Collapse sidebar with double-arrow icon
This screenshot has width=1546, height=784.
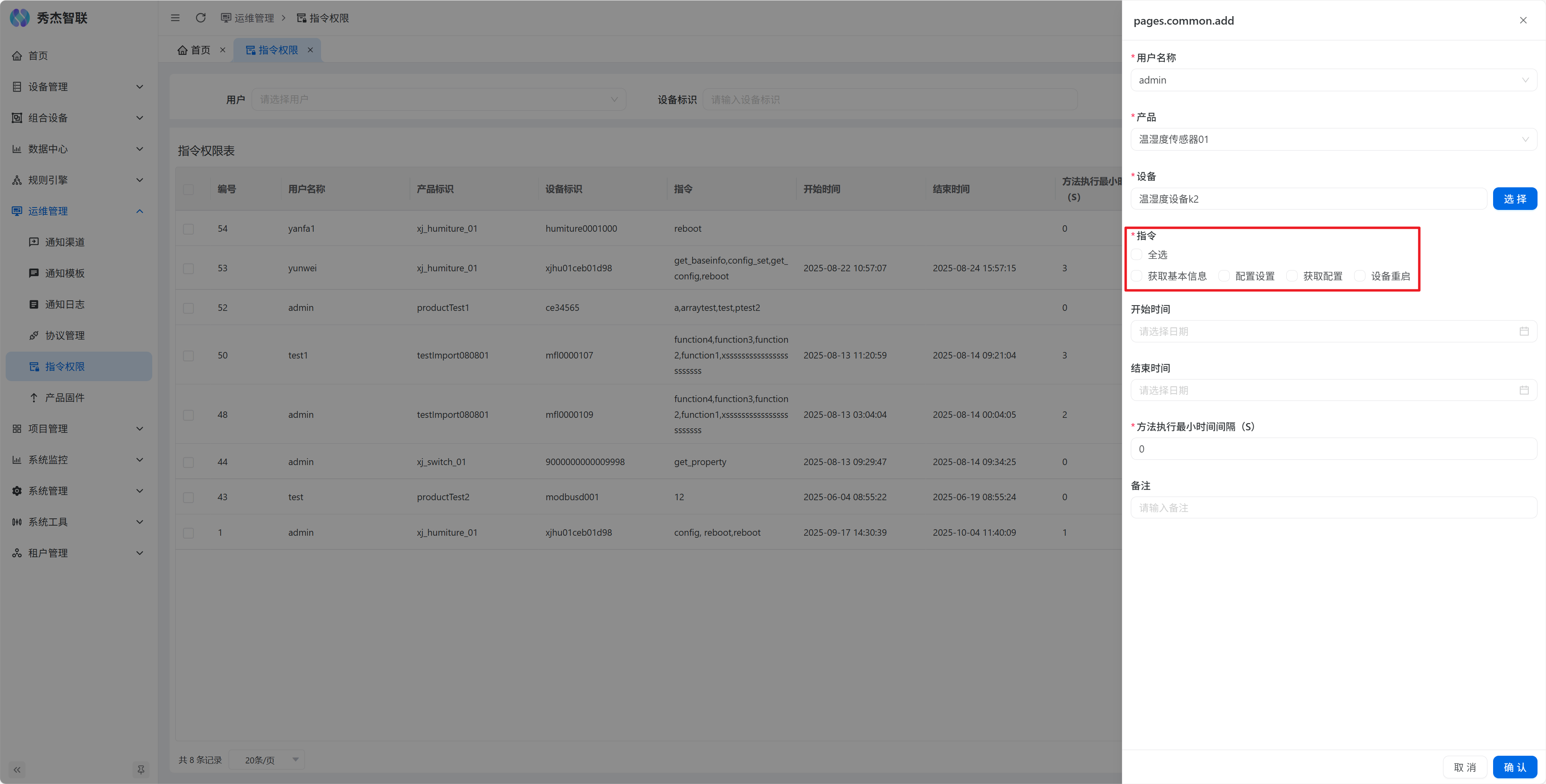tap(17, 769)
